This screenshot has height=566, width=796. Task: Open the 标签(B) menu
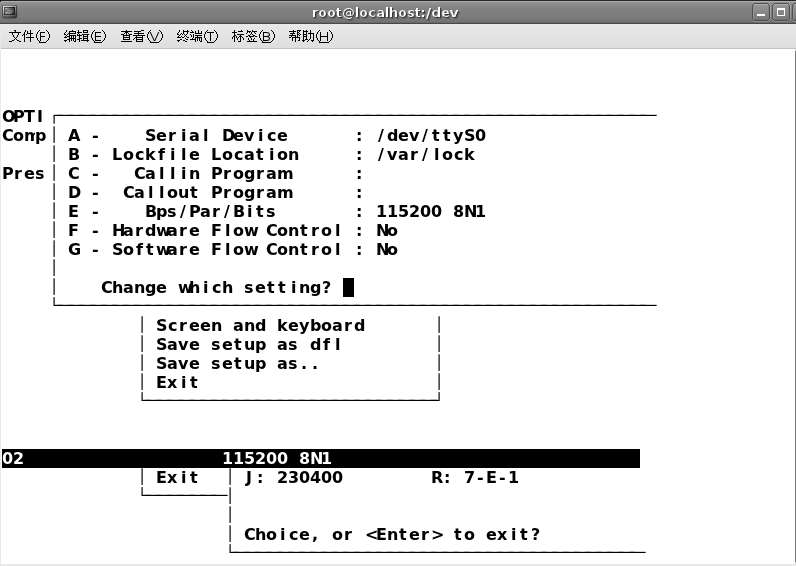coord(253,36)
